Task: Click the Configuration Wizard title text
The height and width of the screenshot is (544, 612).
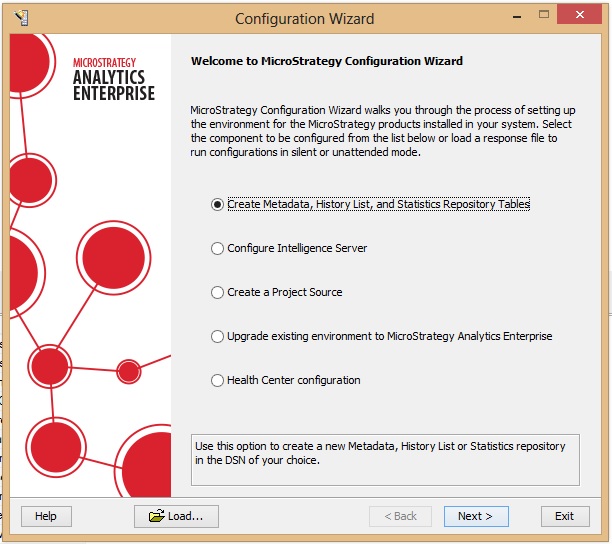Action: point(305,19)
